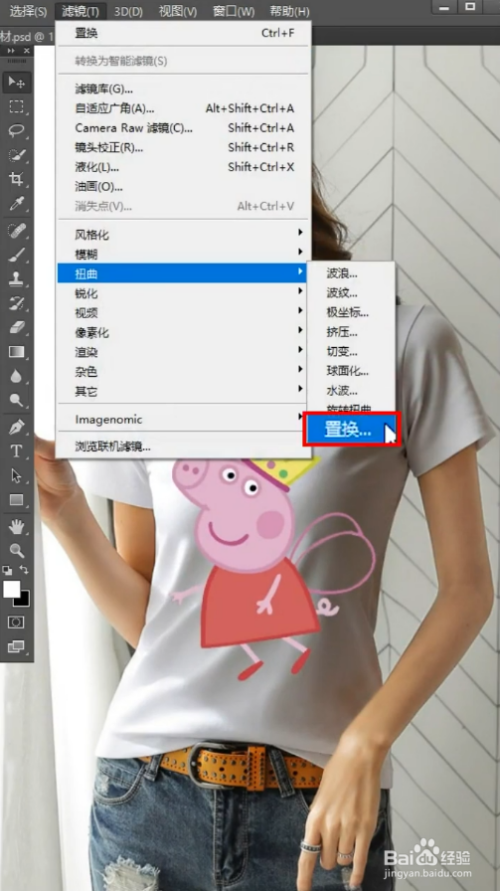Open the foreground color picker
The width and height of the screenshot is (500, 891).
click(x=11, y=589)
